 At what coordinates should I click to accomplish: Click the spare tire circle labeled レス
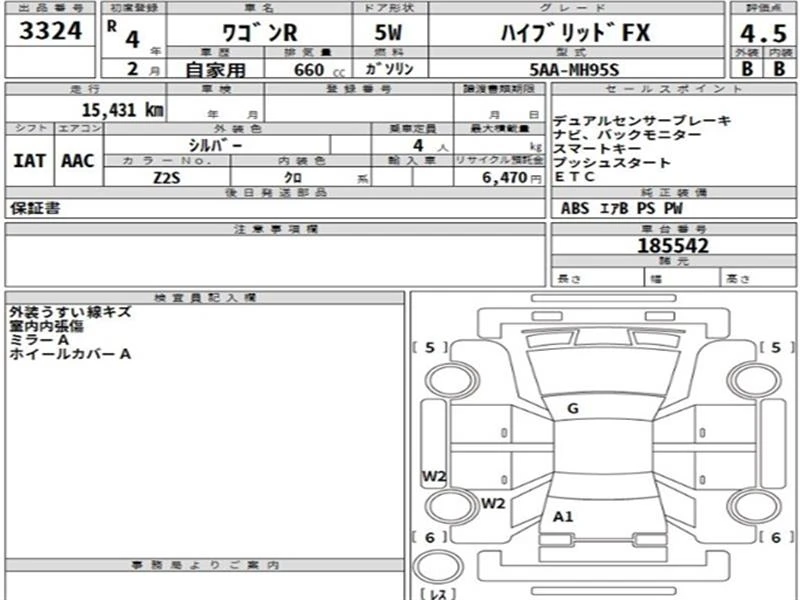pyautogui.click(x=438, y=566)
